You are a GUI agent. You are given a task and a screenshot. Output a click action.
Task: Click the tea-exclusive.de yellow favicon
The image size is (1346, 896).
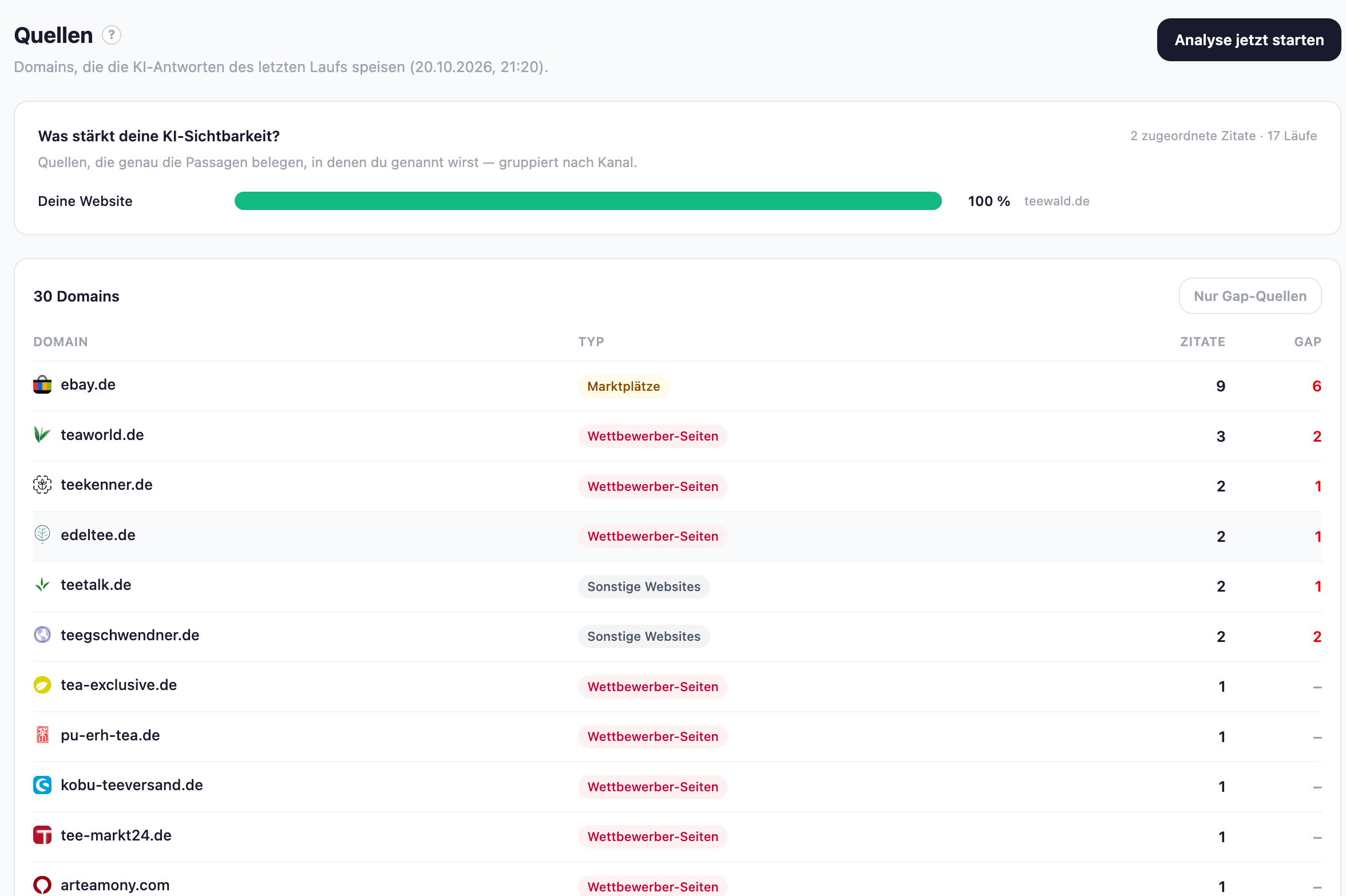pos(42,685)
